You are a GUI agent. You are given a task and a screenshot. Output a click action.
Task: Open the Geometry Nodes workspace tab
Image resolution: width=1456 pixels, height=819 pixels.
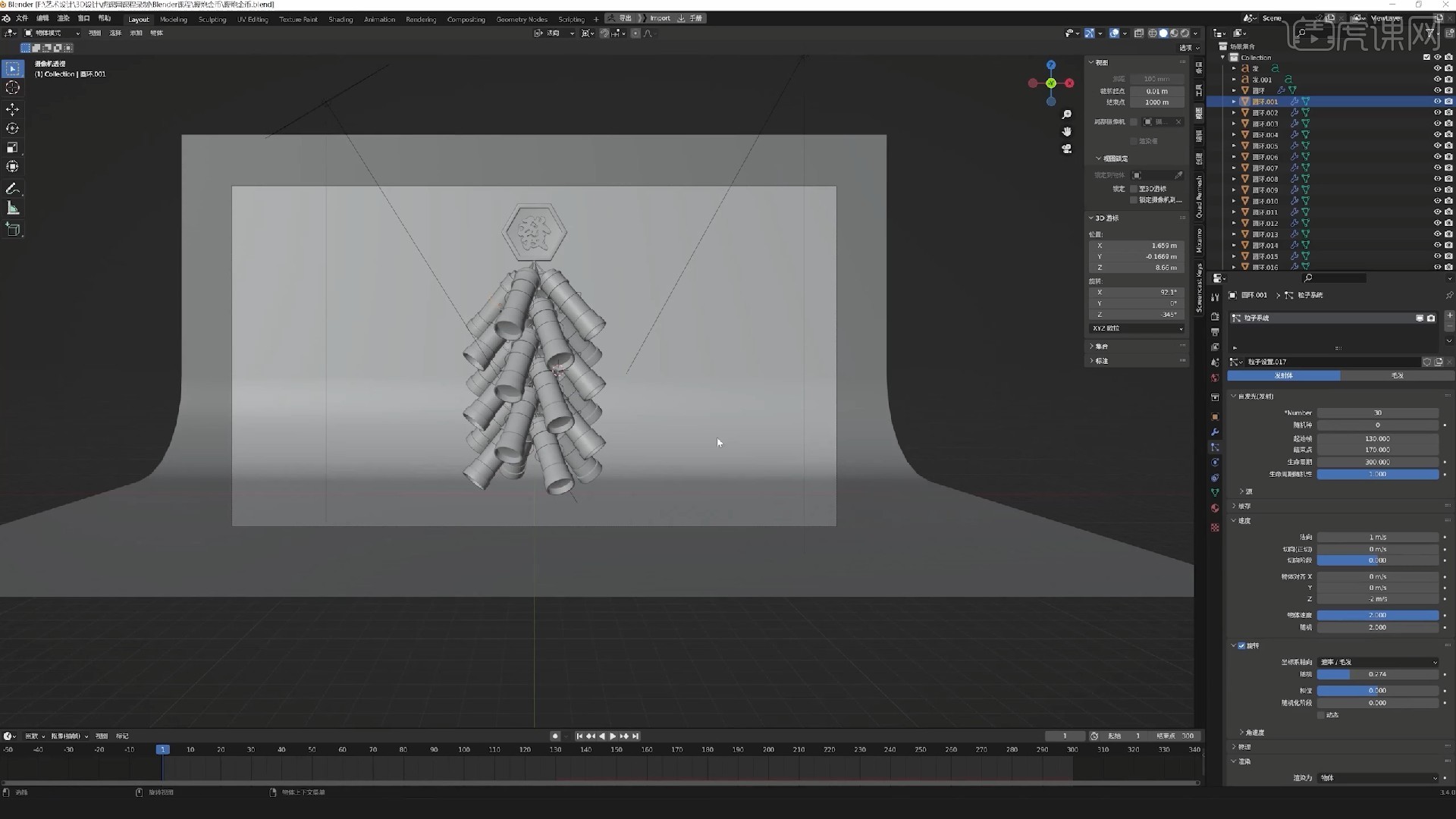tap(522, 19)
